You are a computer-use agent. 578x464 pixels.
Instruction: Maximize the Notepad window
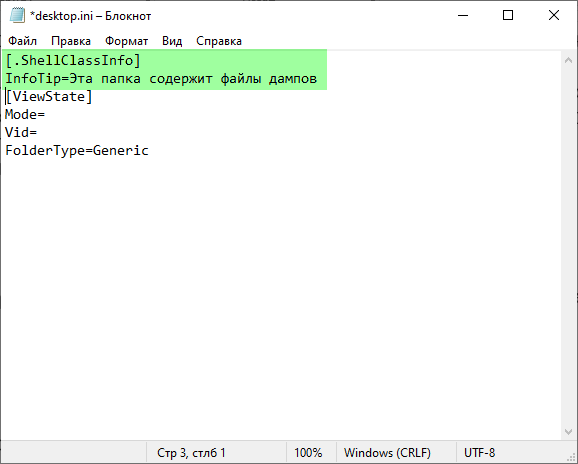[508, 15]
